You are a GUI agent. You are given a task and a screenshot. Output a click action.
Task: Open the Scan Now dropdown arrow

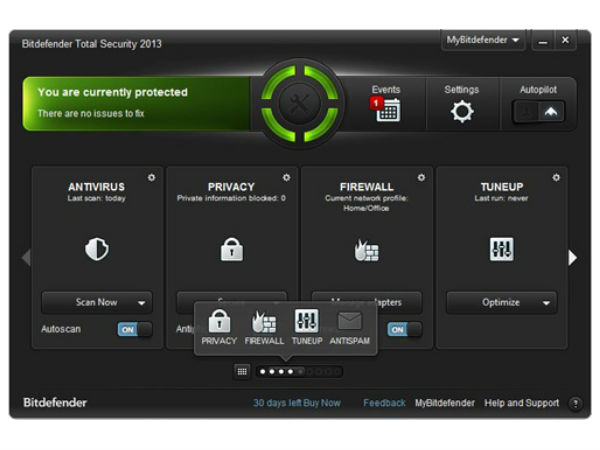(x=142, y=303)
